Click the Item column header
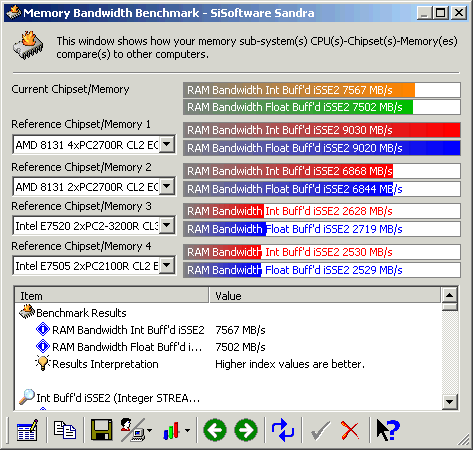 (112, 296)
